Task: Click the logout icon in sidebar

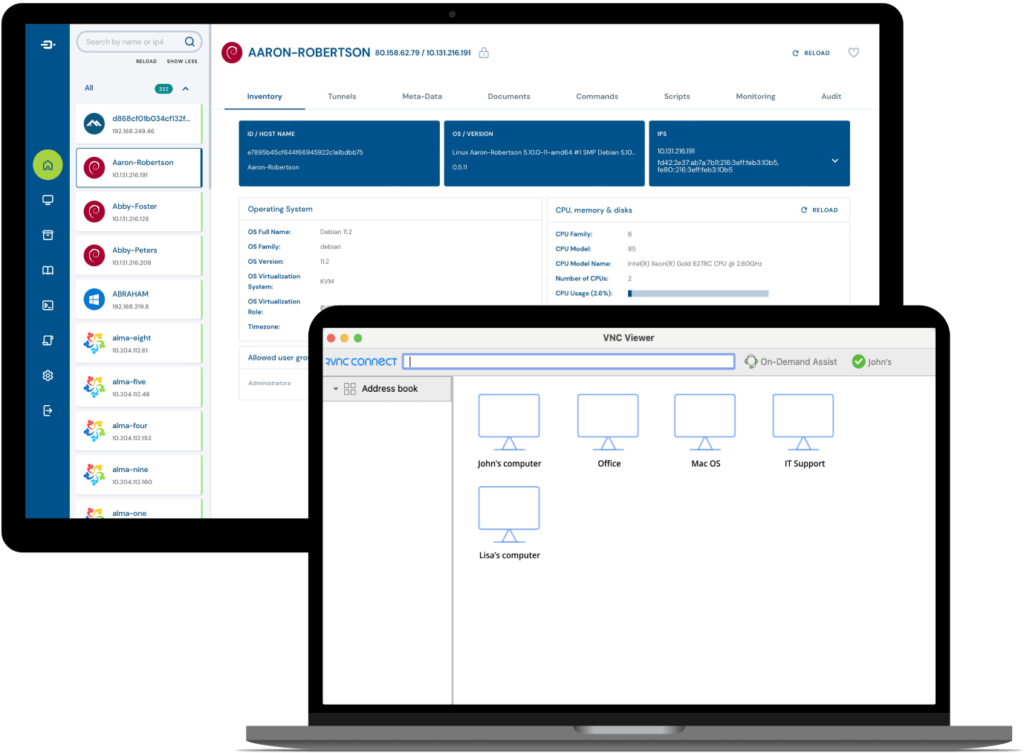Action: click(47, 410)
